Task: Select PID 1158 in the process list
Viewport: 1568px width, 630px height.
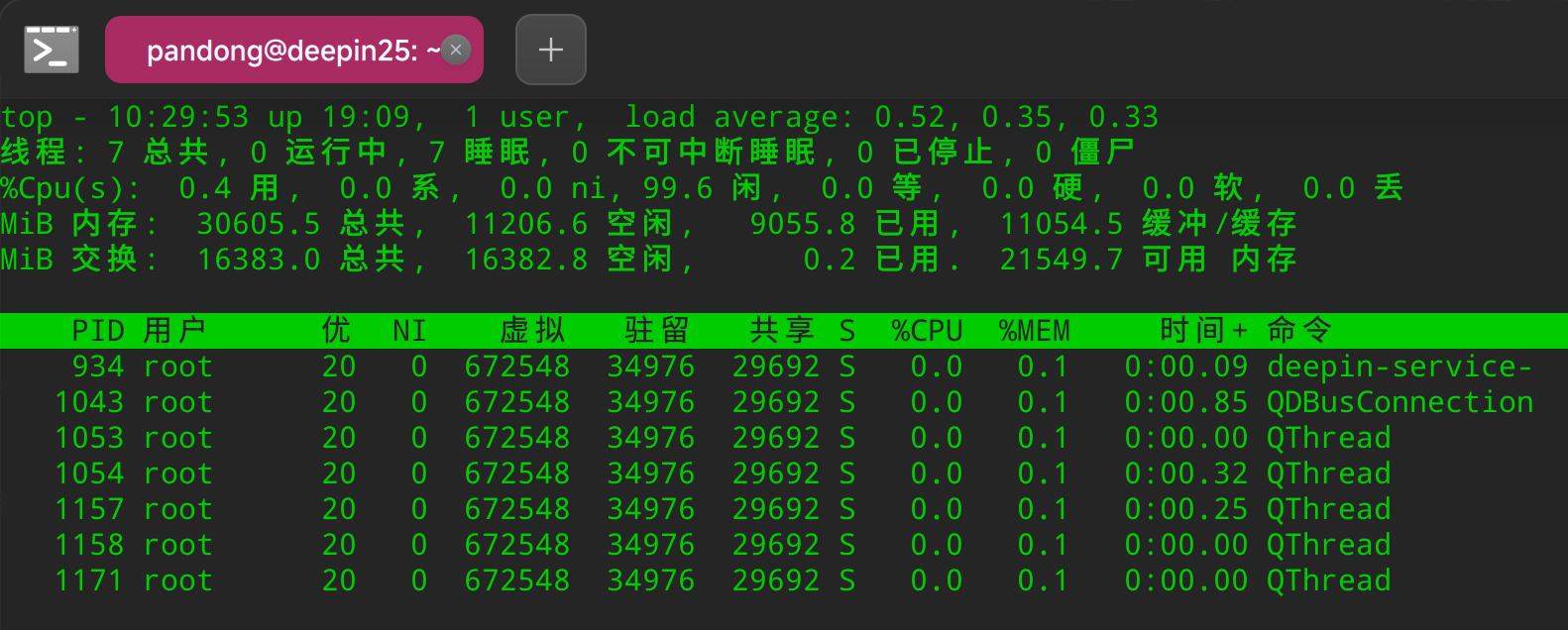Action: [784, 545]
